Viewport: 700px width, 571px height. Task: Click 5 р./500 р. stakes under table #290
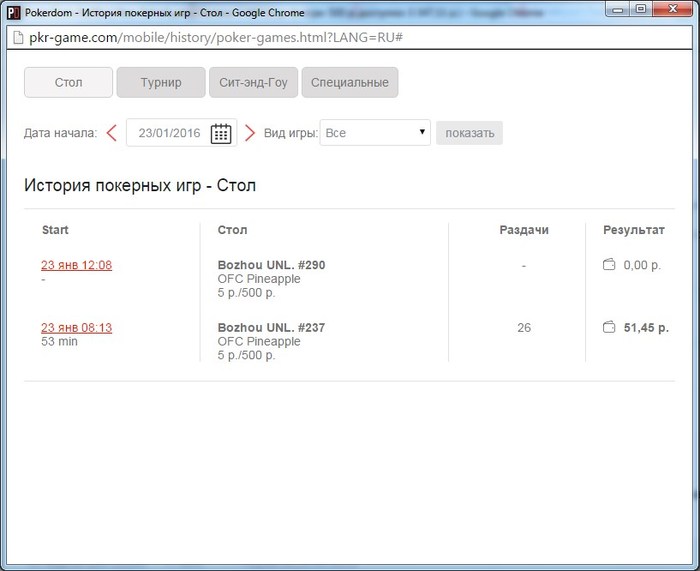tap(246, 293)
